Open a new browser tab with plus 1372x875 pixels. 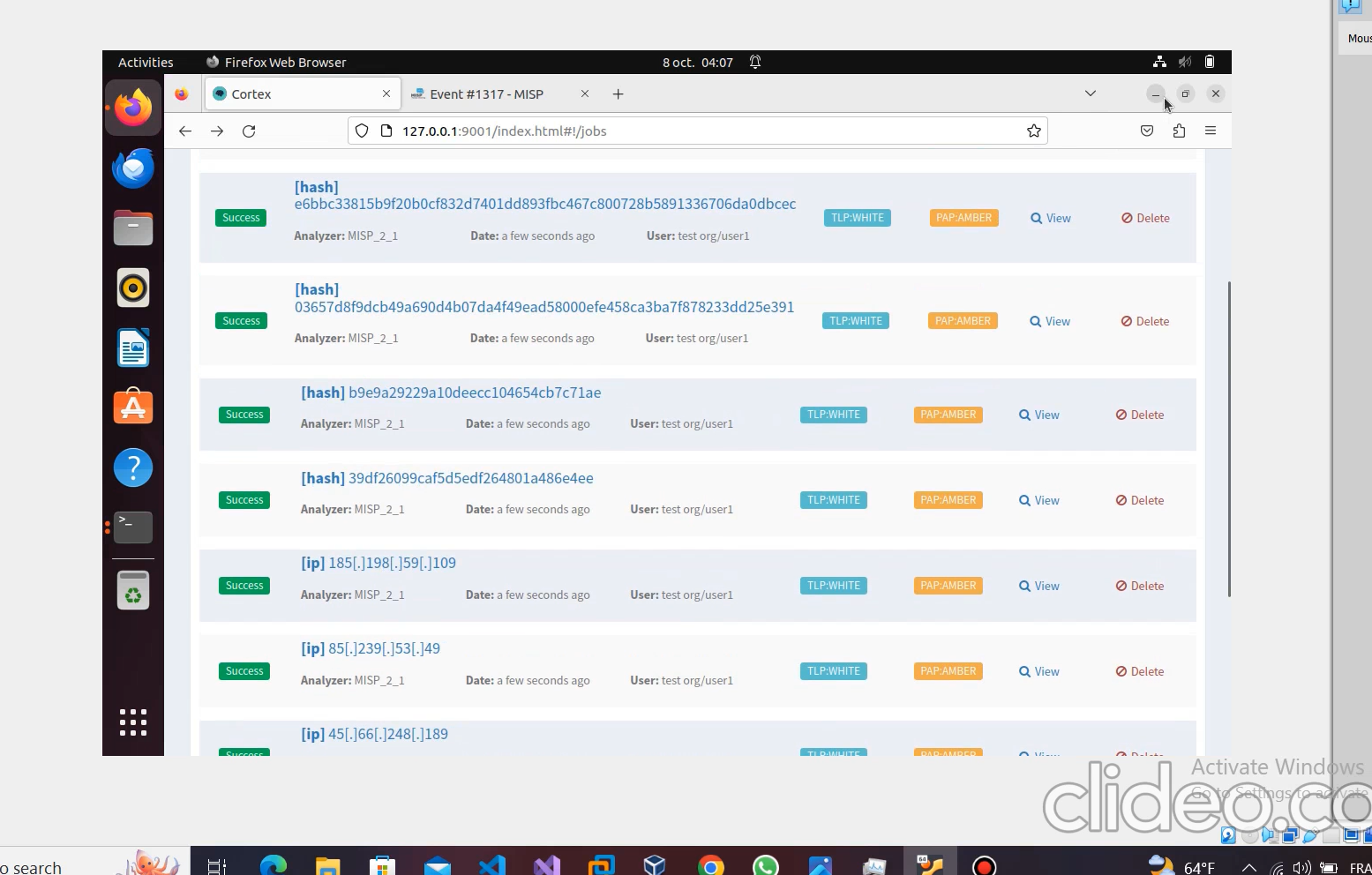[619, 94]
